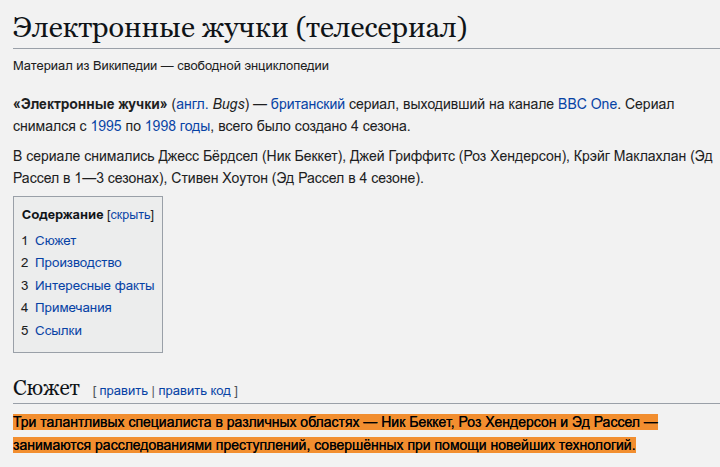Jump to 'Интересные факты' contents entry
Image resolution: width=720 pixels, height=467 pixels.
coord(95,286)
